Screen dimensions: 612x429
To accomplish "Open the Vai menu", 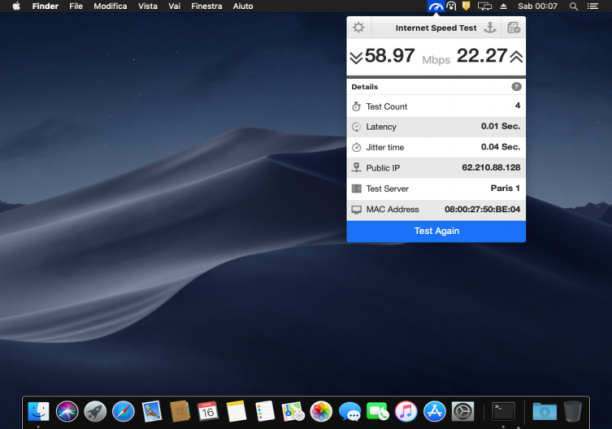I will [174, 6].
